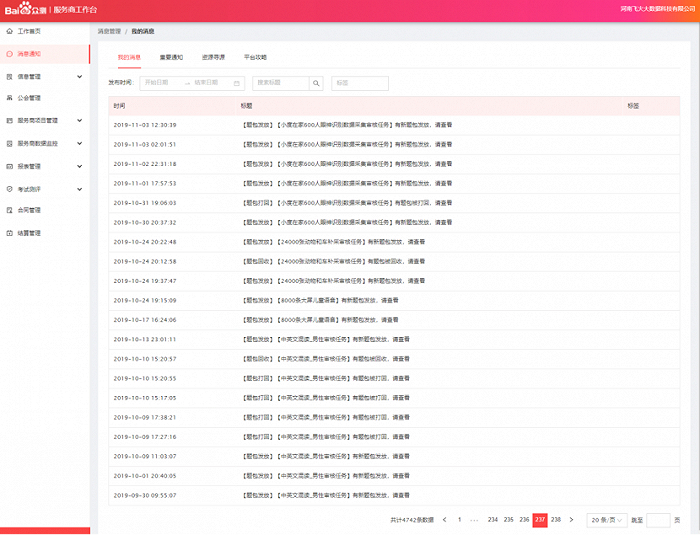Open message dated 2019-10-01 20:40:05
Image resolution: width=700 pixels, height=535 pixels.
click(x=394, y=476)
